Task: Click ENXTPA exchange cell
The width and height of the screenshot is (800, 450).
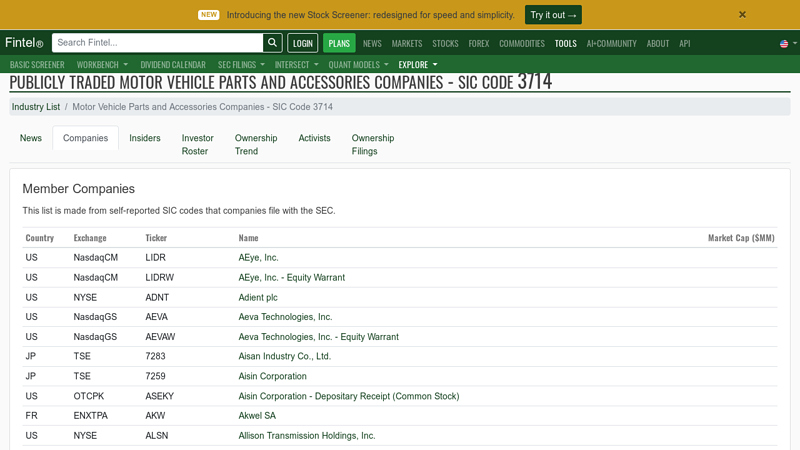Action: [x=90, y=416]
